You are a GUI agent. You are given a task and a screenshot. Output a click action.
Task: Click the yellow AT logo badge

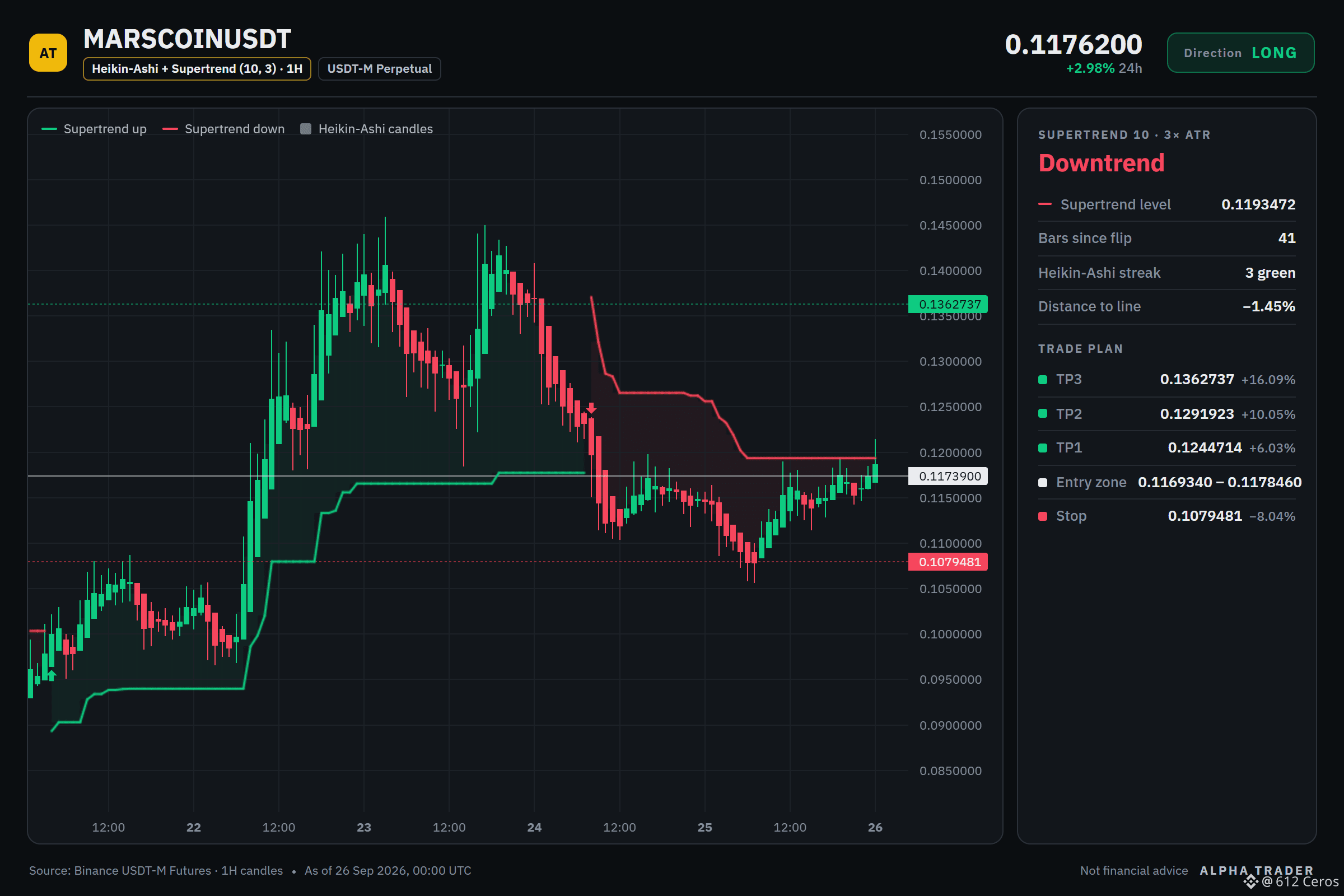(x=48, y=53)
